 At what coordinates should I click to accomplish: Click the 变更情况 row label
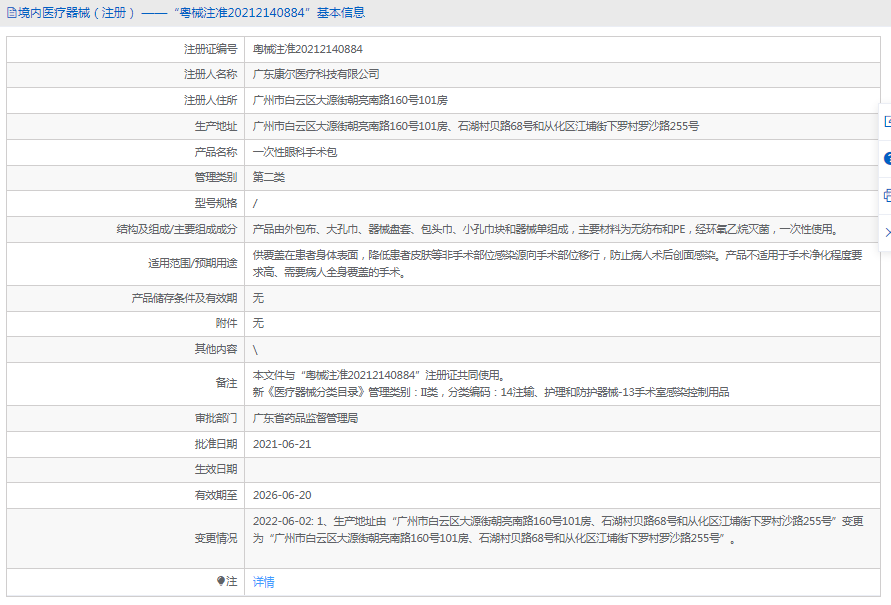click(216, 538)
